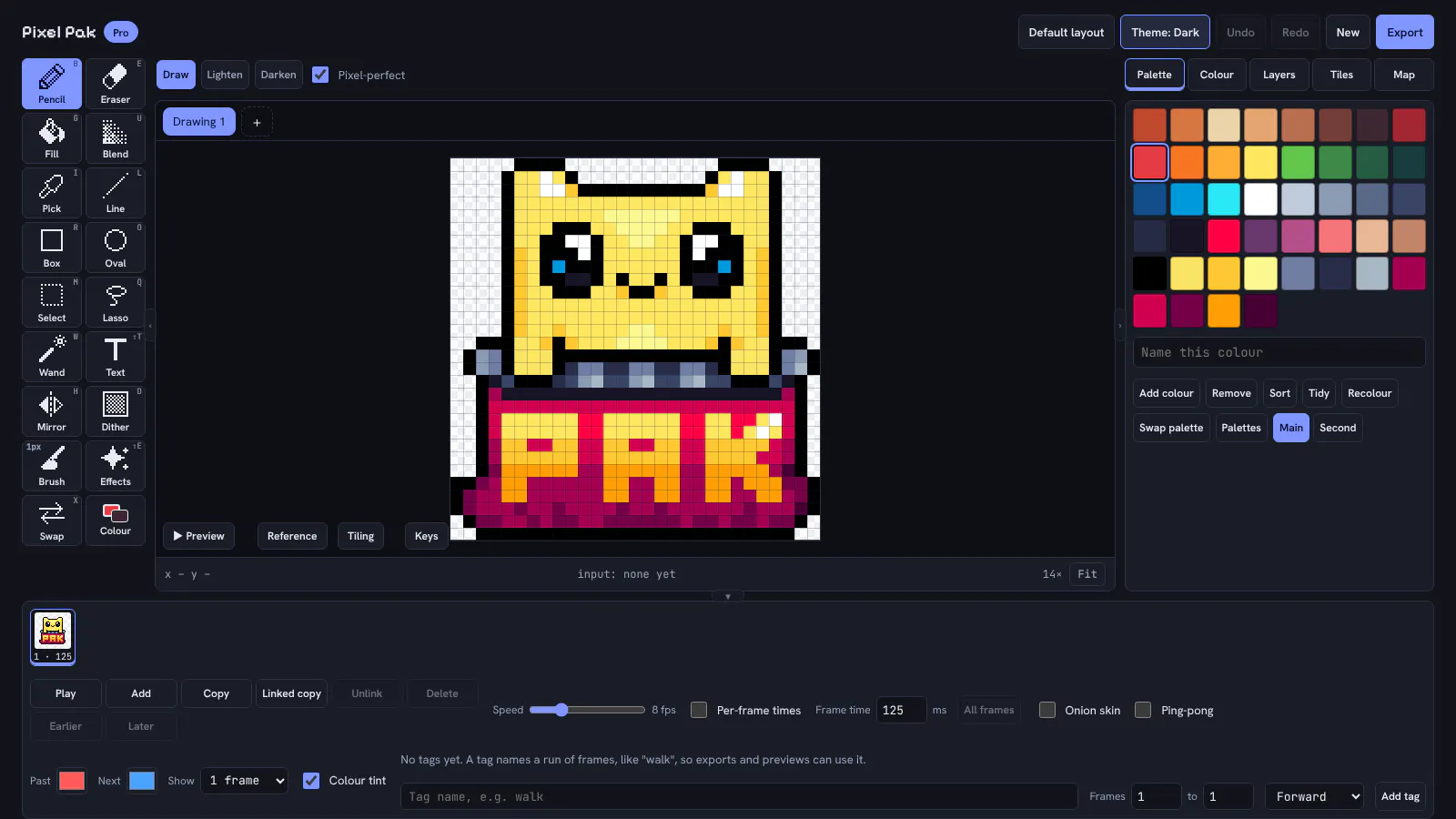Image resolution: width=1456 pixels, height=819 pixels.
Task: Enable Per-frame times checkbox
Action: [x=699, y=710]
